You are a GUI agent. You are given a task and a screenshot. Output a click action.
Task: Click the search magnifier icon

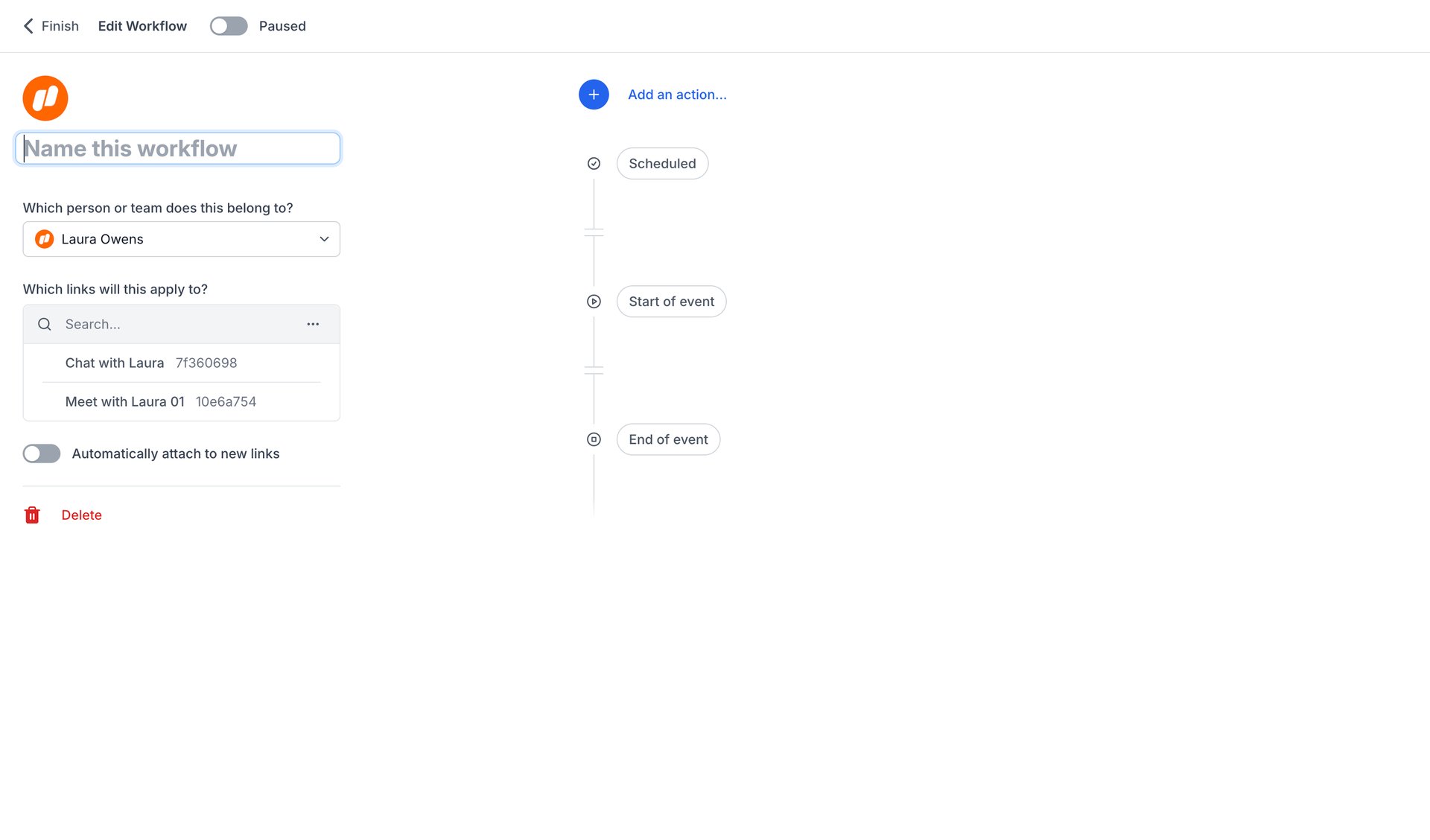44,324
